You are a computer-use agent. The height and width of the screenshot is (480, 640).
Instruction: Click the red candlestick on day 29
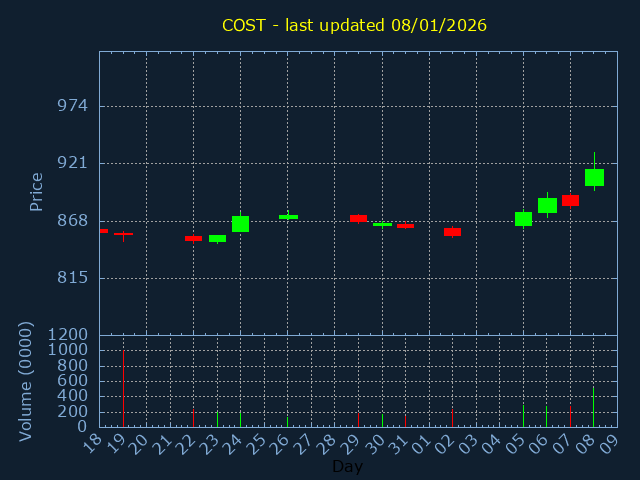(358, 217)
